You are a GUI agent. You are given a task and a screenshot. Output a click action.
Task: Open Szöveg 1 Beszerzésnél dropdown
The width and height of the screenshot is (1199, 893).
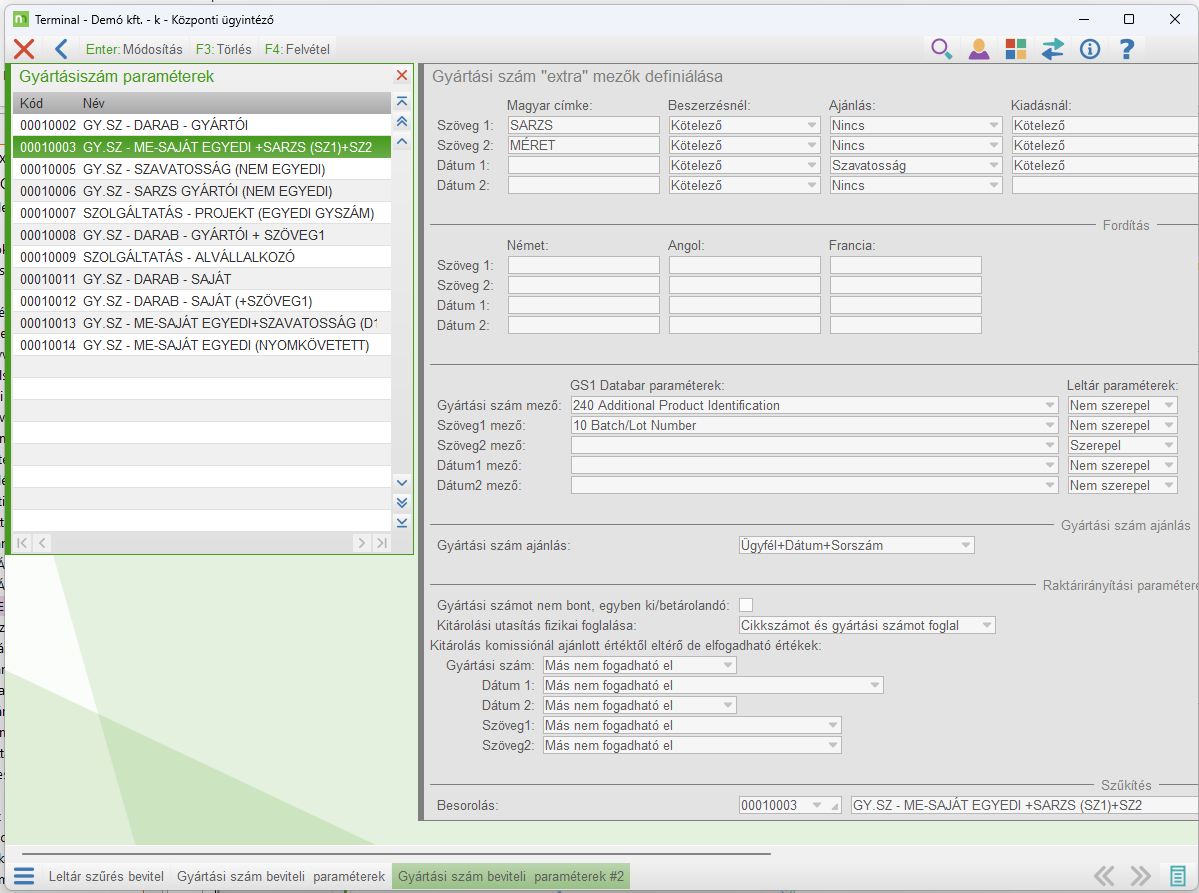pyautogui.click(x=812, y=126)
